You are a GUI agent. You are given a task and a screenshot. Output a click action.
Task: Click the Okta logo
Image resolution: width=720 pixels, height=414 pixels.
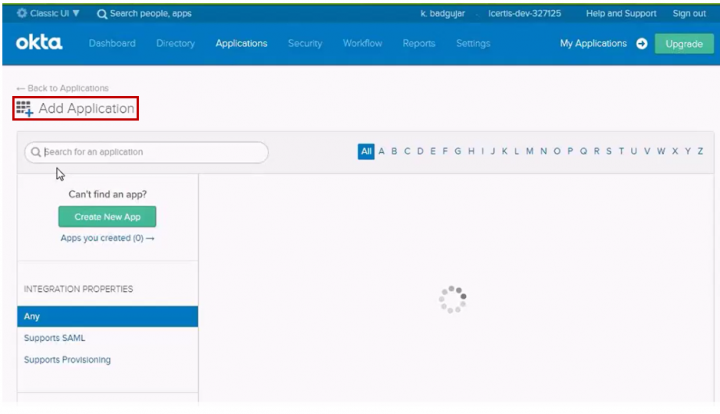tap(39, 43)
